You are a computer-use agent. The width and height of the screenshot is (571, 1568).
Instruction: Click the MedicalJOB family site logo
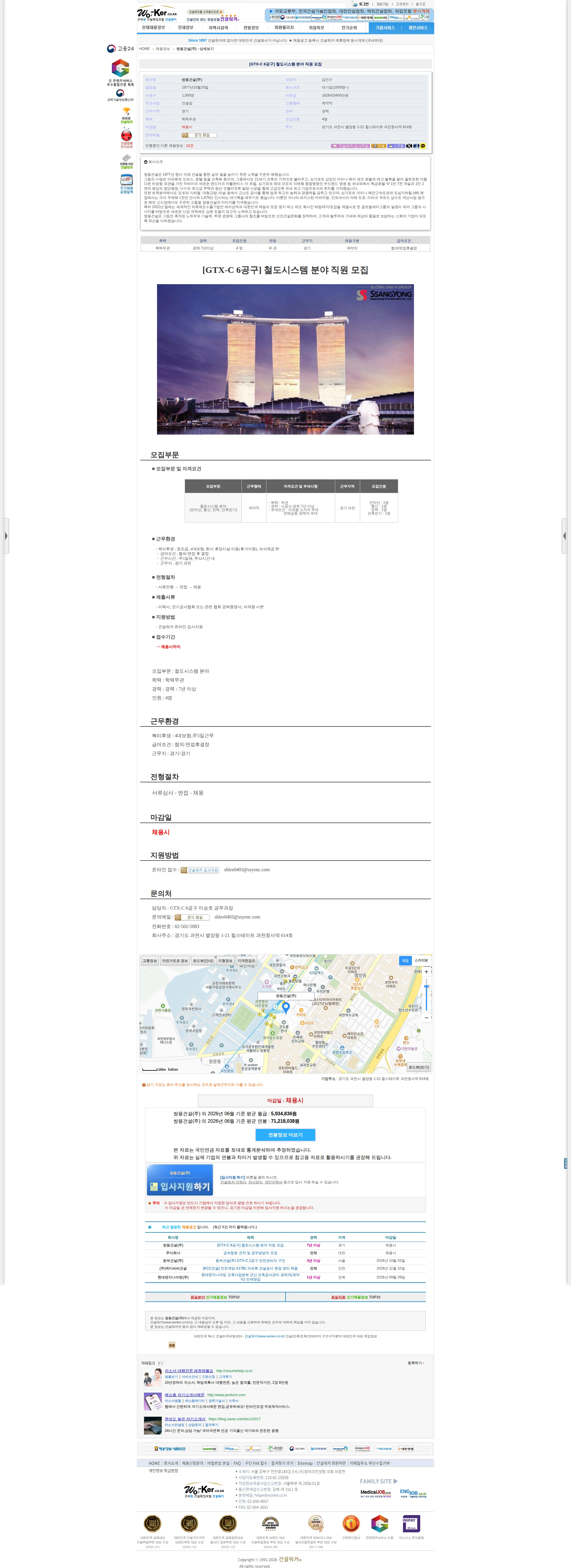[x=376, y=1493]
